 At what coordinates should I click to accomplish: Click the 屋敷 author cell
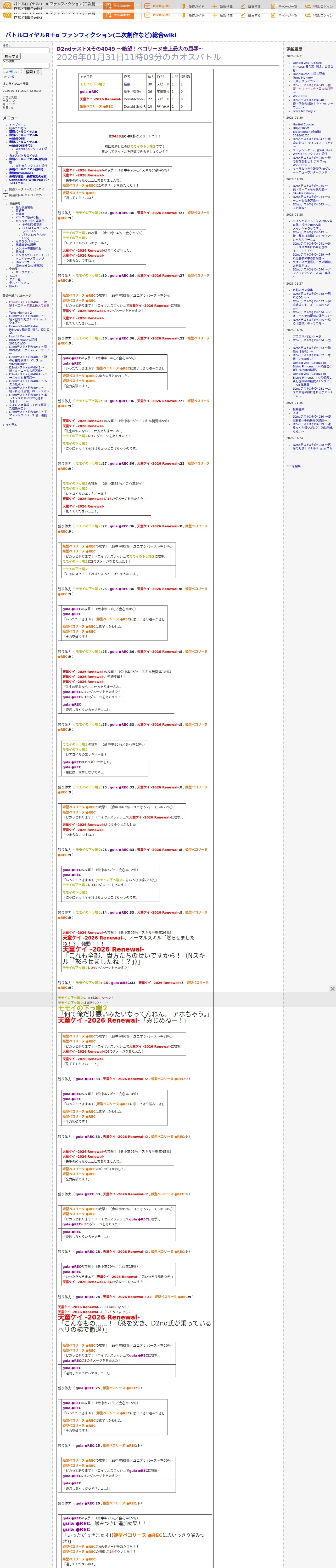click(134, 85)
